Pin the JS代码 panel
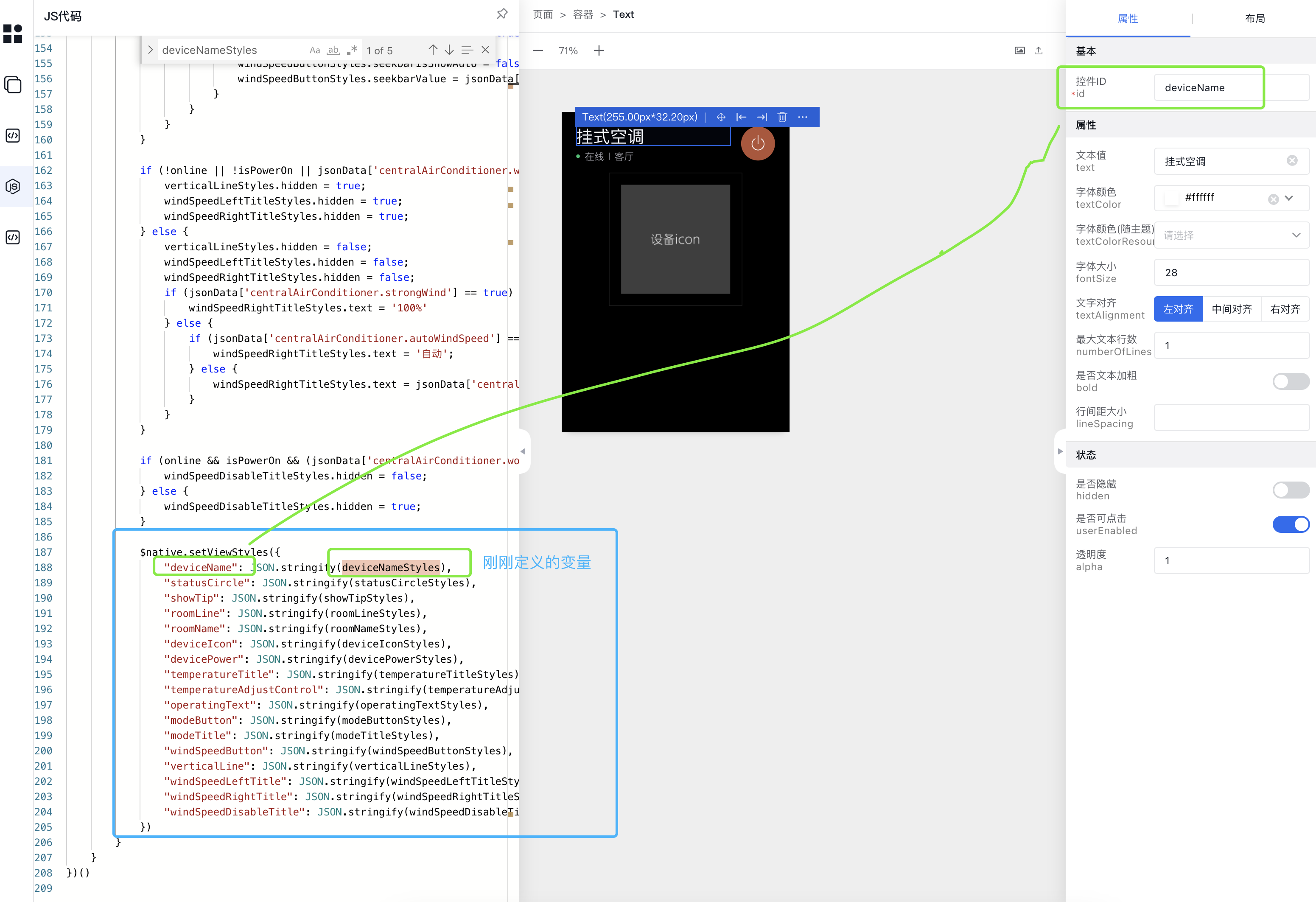1316x902 pixels. click(502, 14)
